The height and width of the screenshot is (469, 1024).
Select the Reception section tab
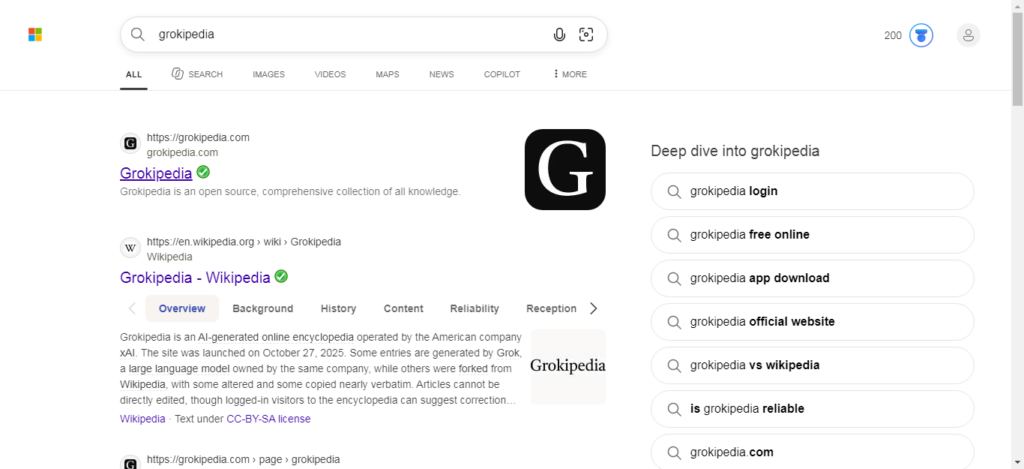coord(551,308)
